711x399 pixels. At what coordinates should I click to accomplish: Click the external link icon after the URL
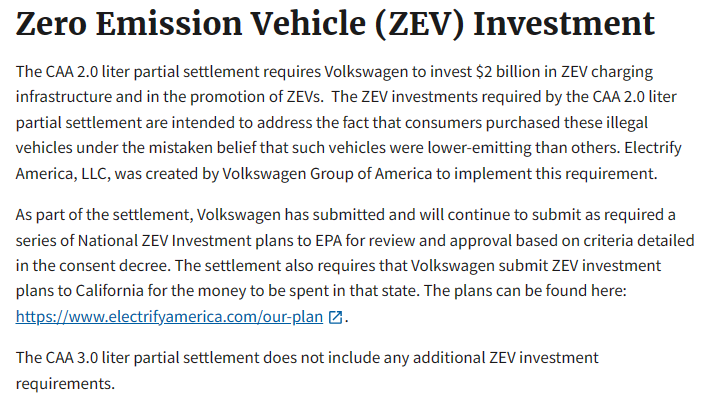(335, 317)
